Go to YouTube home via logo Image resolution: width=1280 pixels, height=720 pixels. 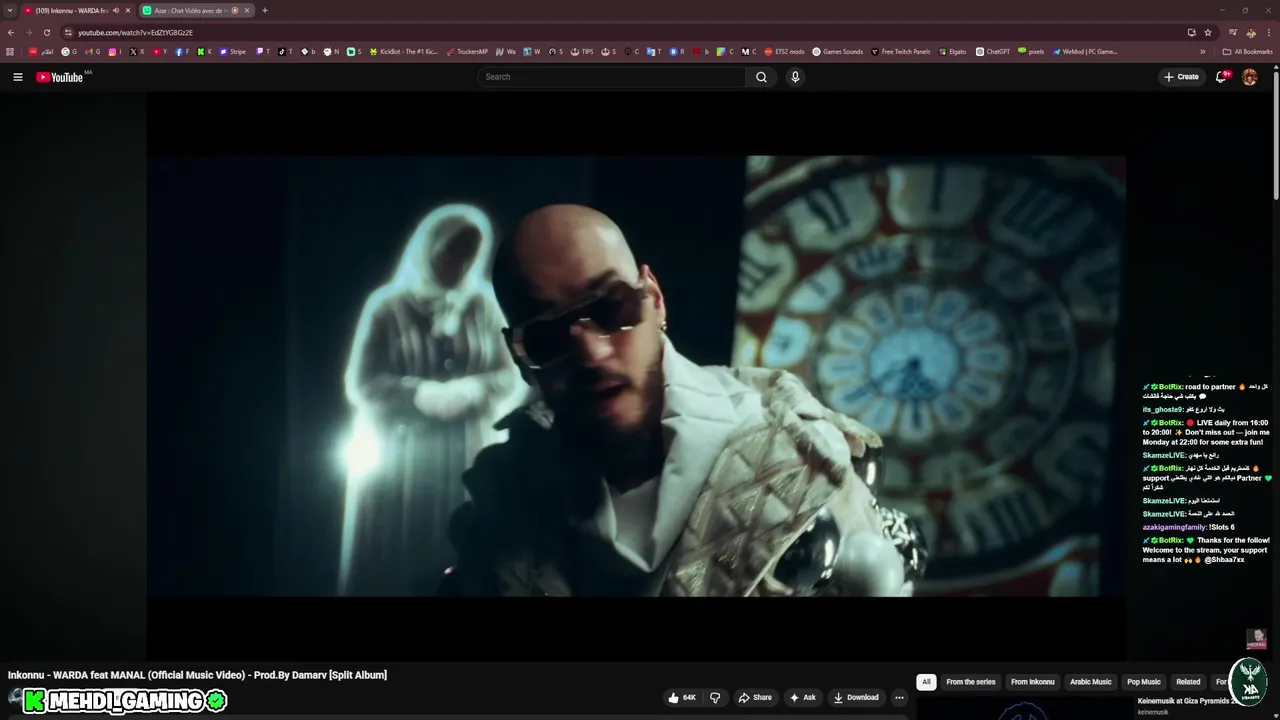60,77
